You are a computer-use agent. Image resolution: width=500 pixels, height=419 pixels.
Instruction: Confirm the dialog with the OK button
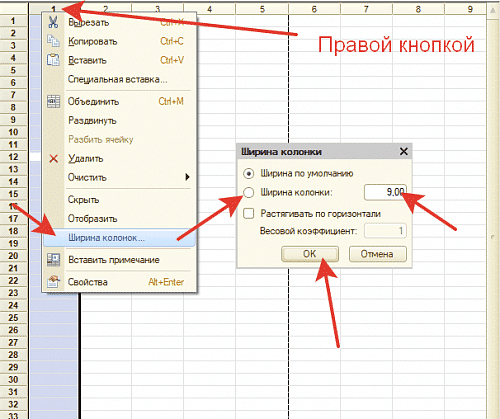click(310, 254)
